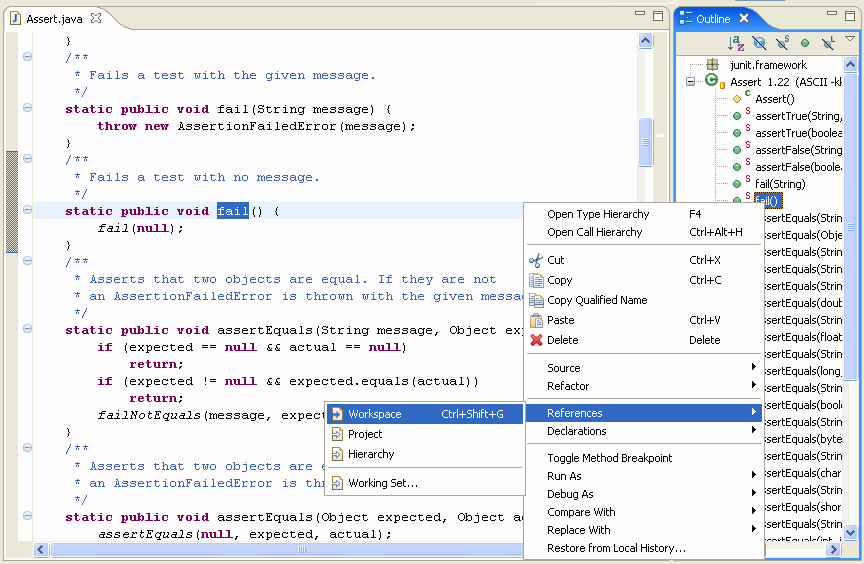
Task: Choose Compare With menu entry
Action: 644,512
